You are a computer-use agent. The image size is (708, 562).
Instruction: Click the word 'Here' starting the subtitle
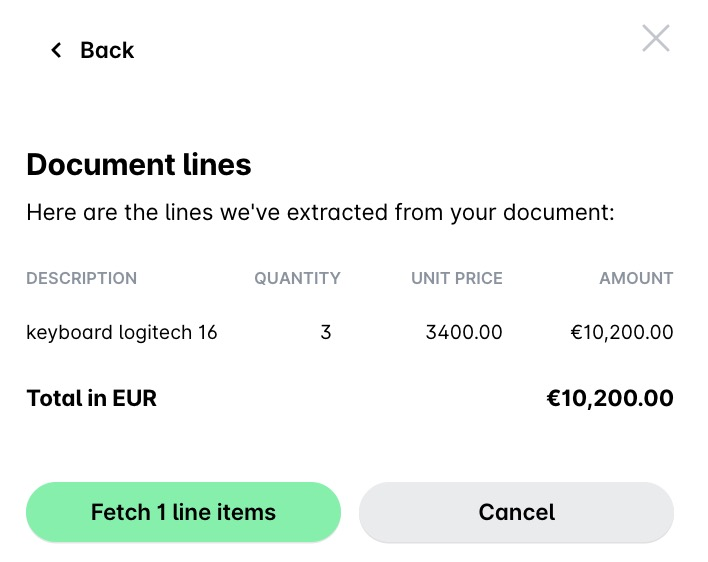coord(47,212)
